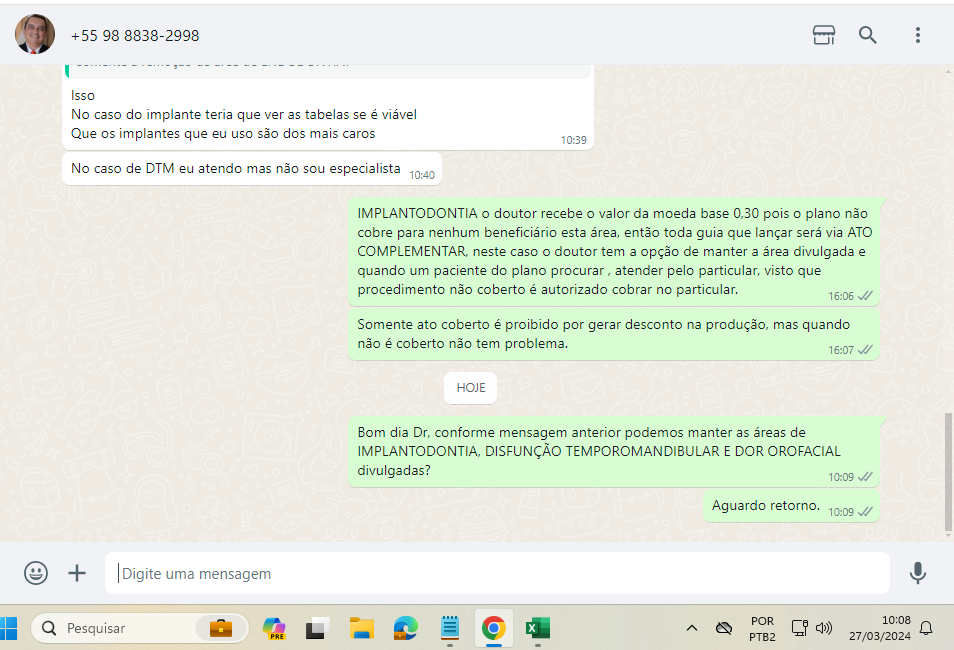Click the quoted reply bar with green edge
Viewport: 954px width, 650px height.
328,71
